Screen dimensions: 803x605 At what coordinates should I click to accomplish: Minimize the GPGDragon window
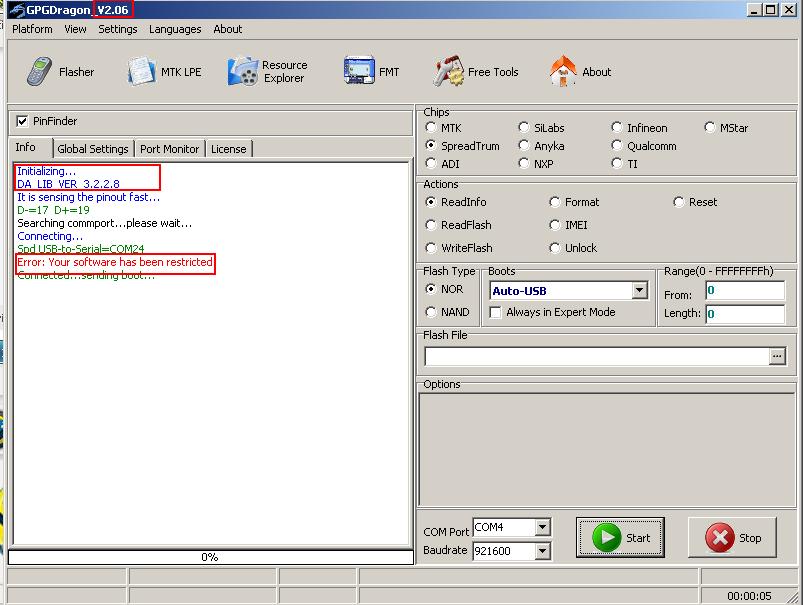[x=754, y=10]
